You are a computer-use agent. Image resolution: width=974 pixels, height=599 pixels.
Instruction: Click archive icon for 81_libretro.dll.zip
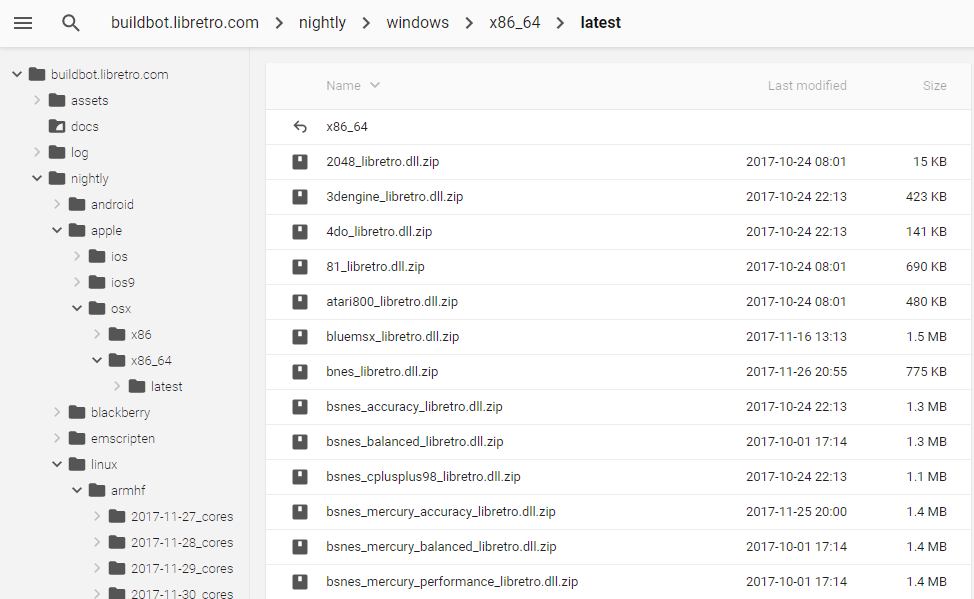point(300,267)
